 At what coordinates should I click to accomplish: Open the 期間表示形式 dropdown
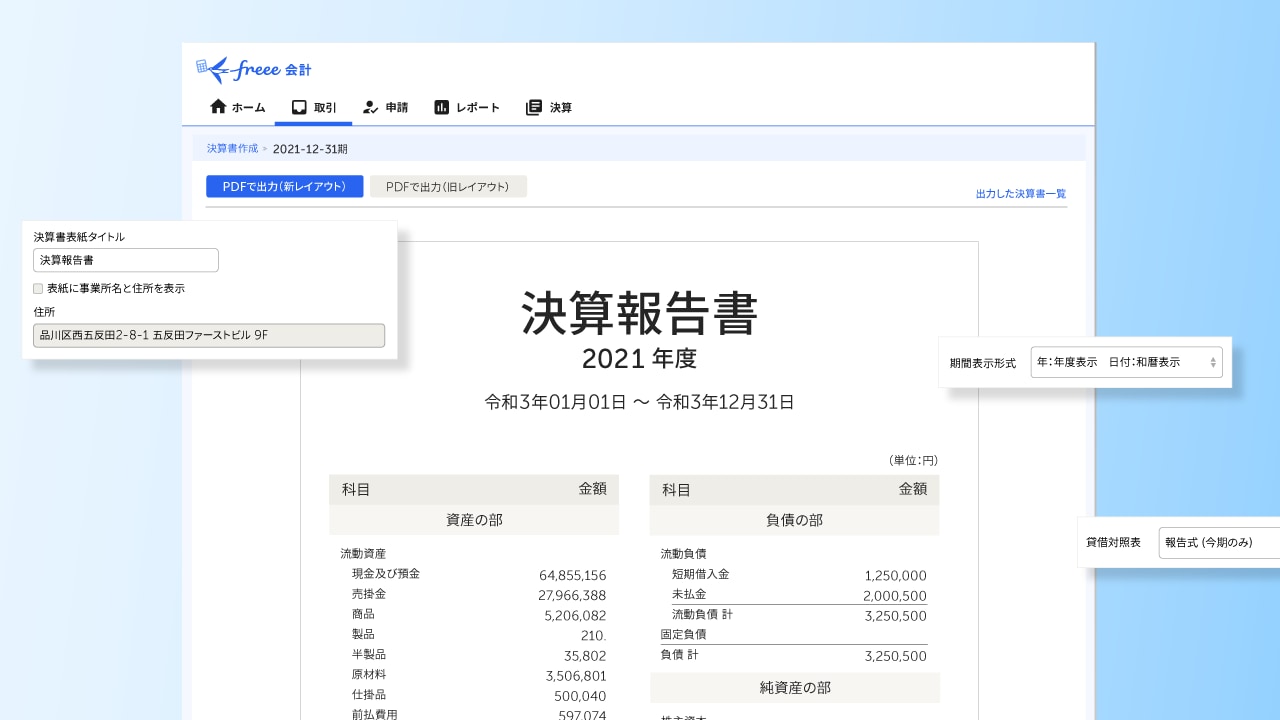pyautogui.click(x=1127, y=362)
